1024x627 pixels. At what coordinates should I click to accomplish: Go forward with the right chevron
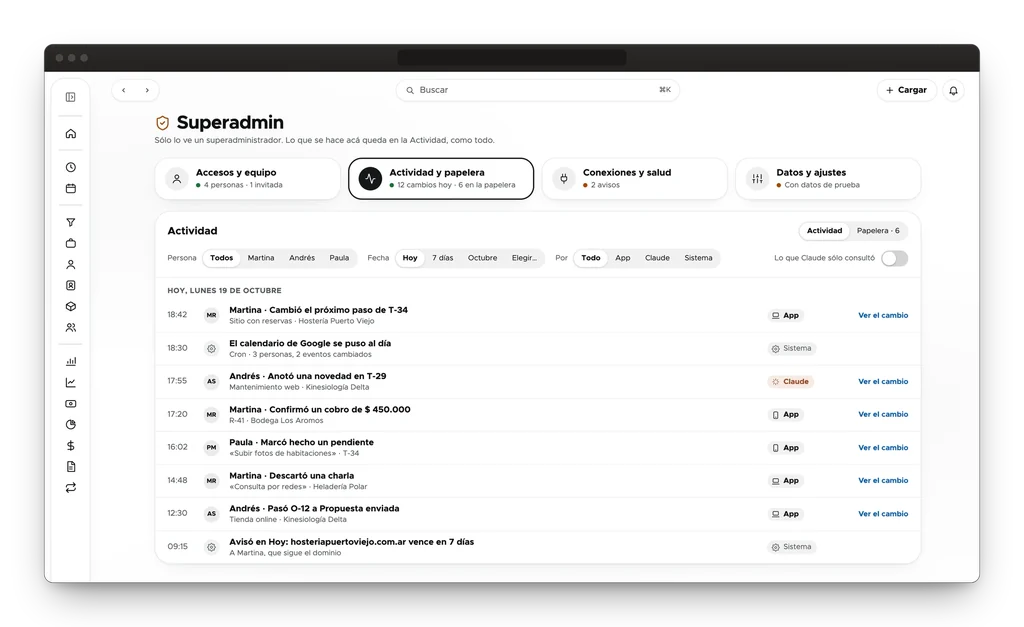click(x=147, y=90)
